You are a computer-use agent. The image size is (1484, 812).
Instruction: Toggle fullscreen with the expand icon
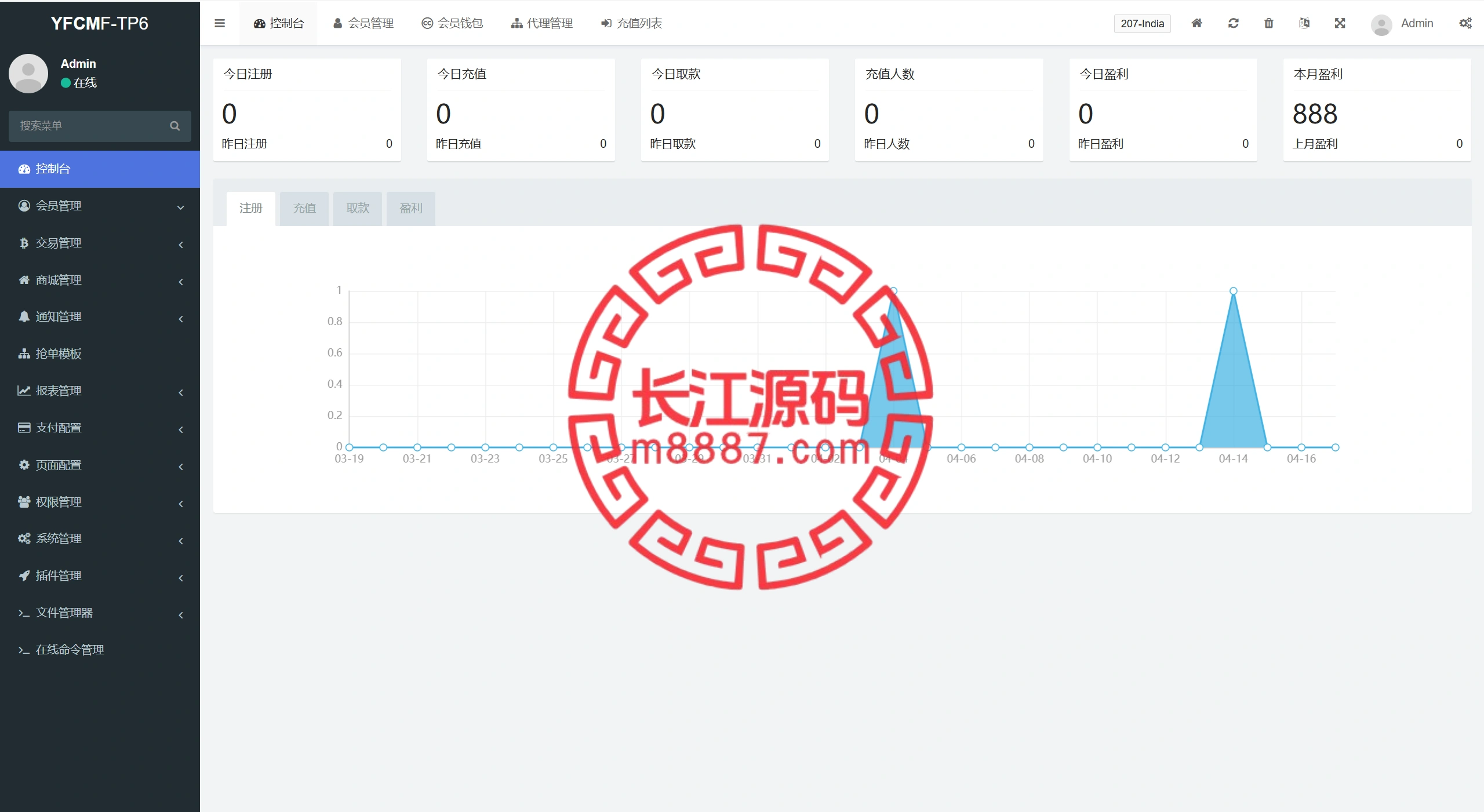click(x=1340, y=23)
